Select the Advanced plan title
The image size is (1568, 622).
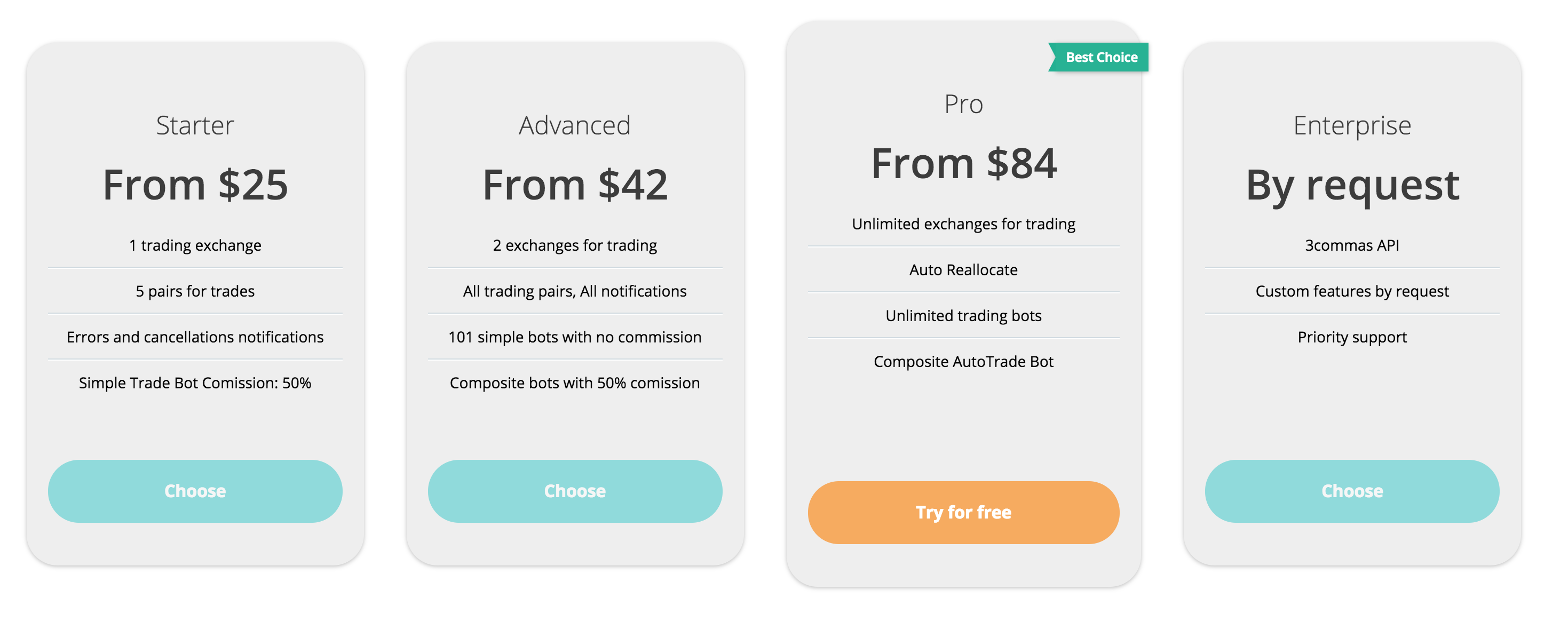(x=575, y=125)
